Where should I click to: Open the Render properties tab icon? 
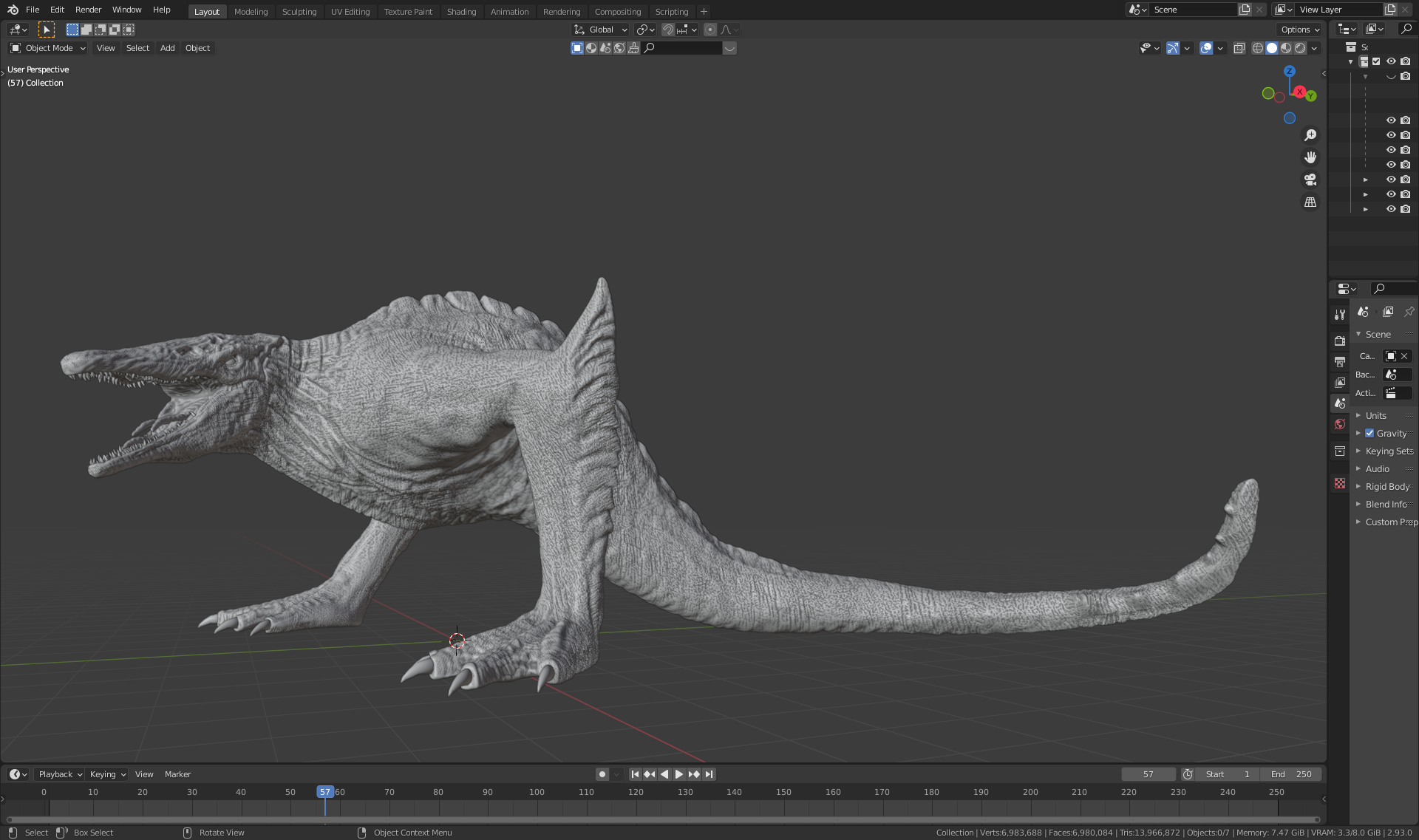click(x=1340, y=341)
